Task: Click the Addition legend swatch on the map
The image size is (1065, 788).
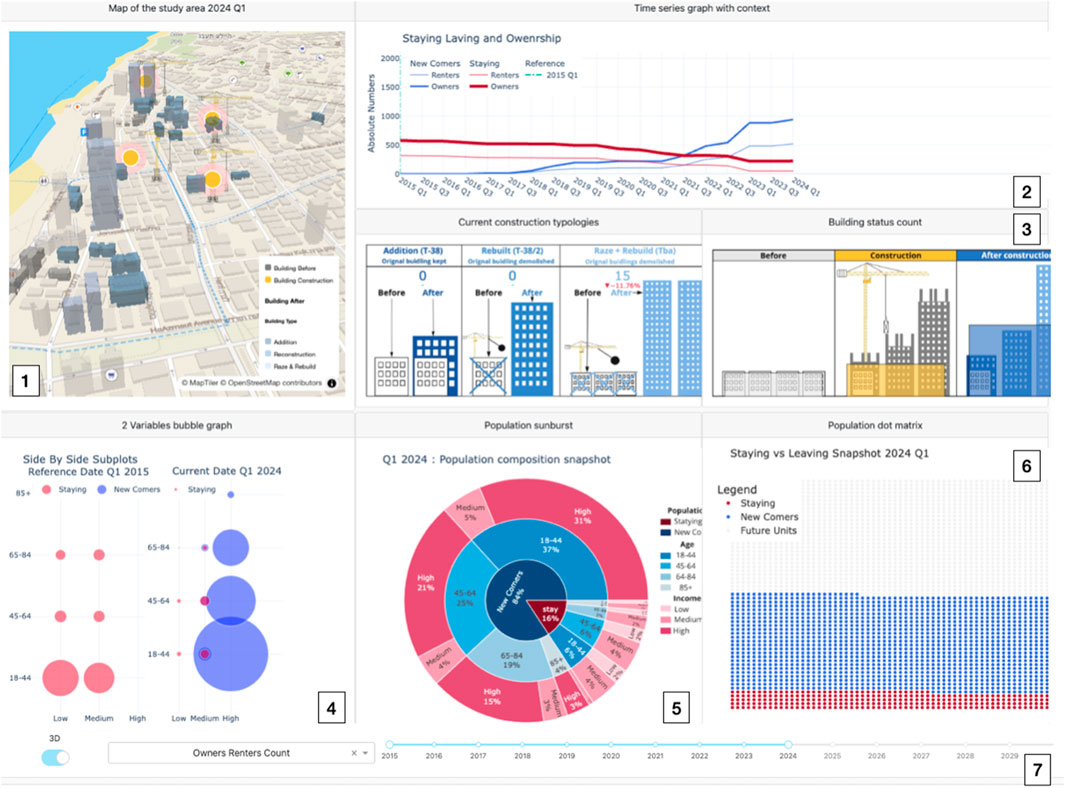Action: tap(268, 342)
